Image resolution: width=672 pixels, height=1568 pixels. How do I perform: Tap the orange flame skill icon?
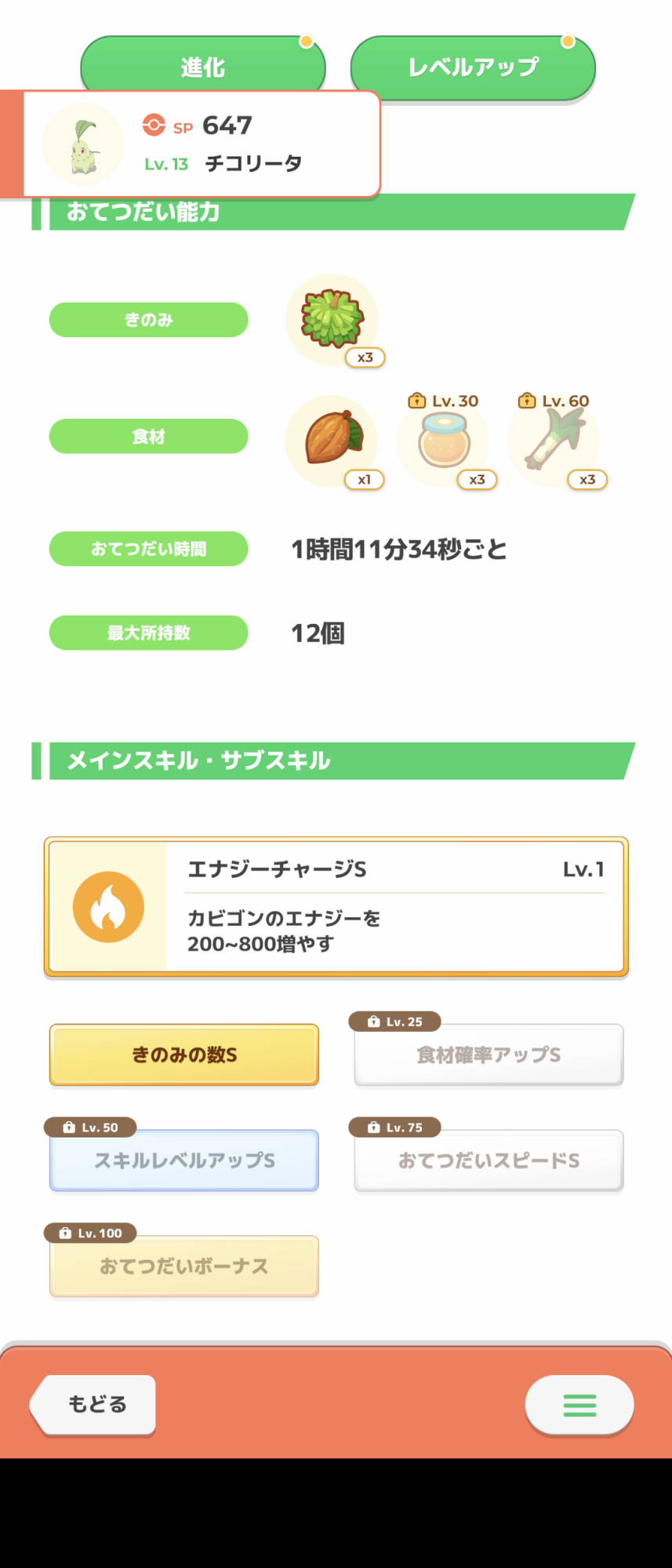(x=108, y=907)
